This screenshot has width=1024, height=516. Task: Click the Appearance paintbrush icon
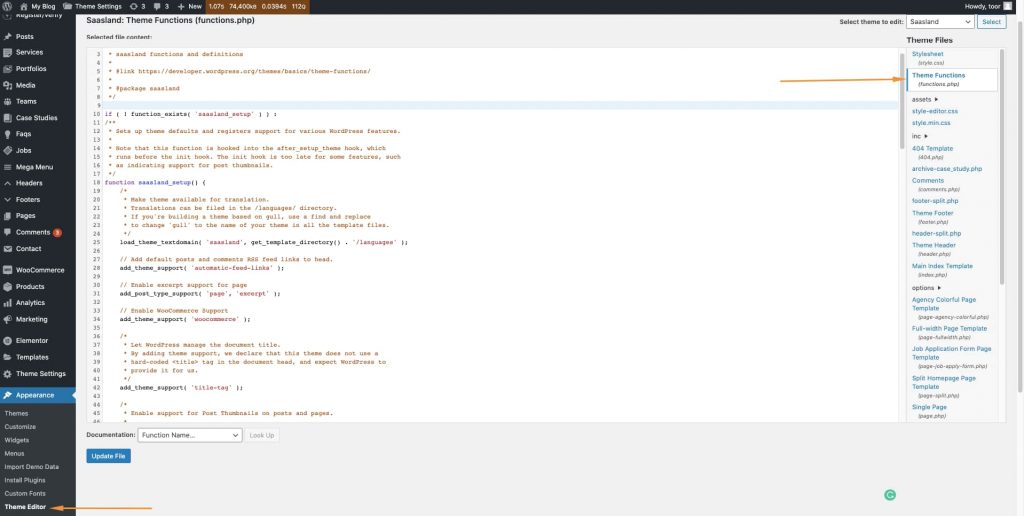pos(8,395)
